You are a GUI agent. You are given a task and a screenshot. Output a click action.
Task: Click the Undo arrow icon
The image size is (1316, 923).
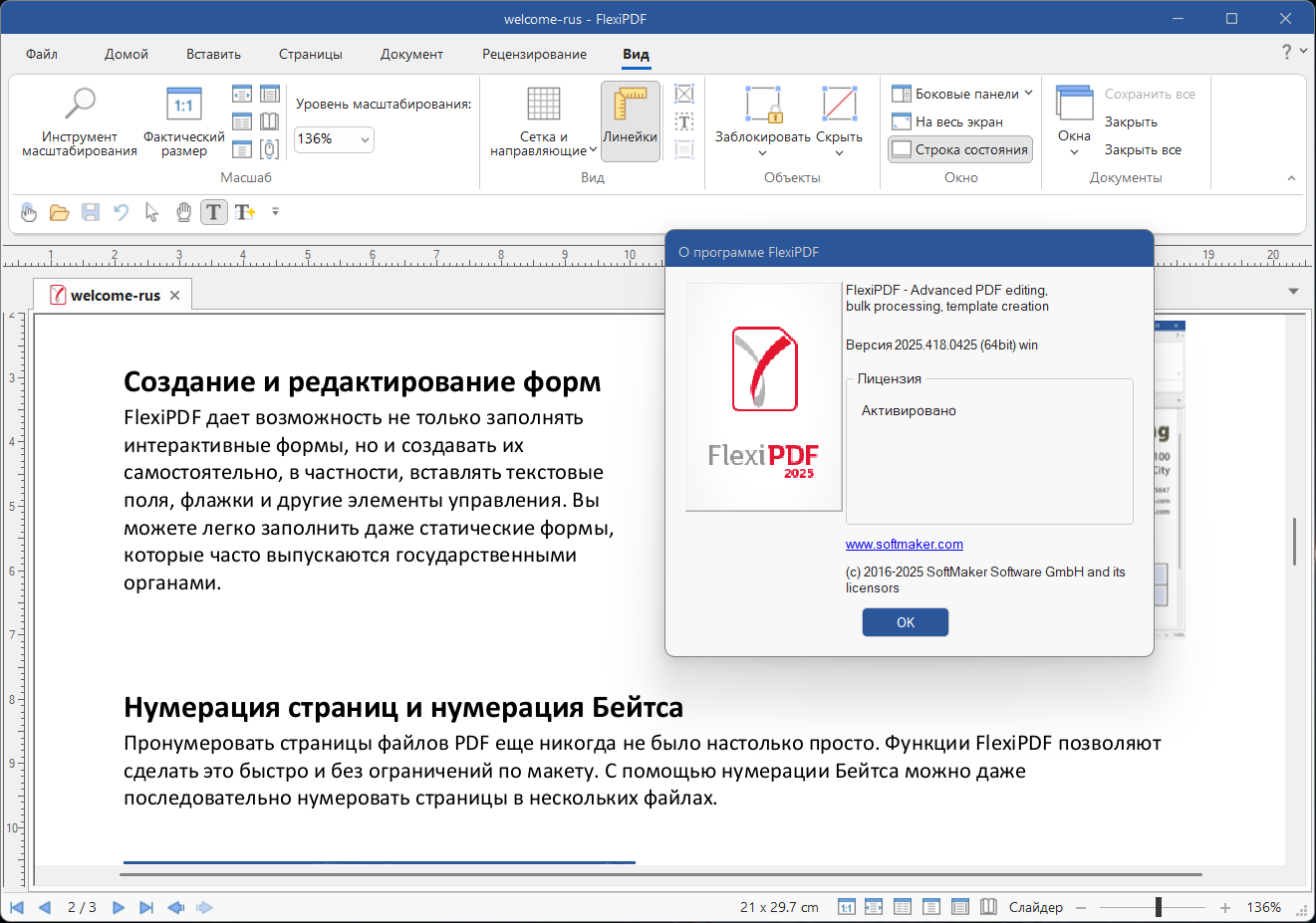pos(121,212)
